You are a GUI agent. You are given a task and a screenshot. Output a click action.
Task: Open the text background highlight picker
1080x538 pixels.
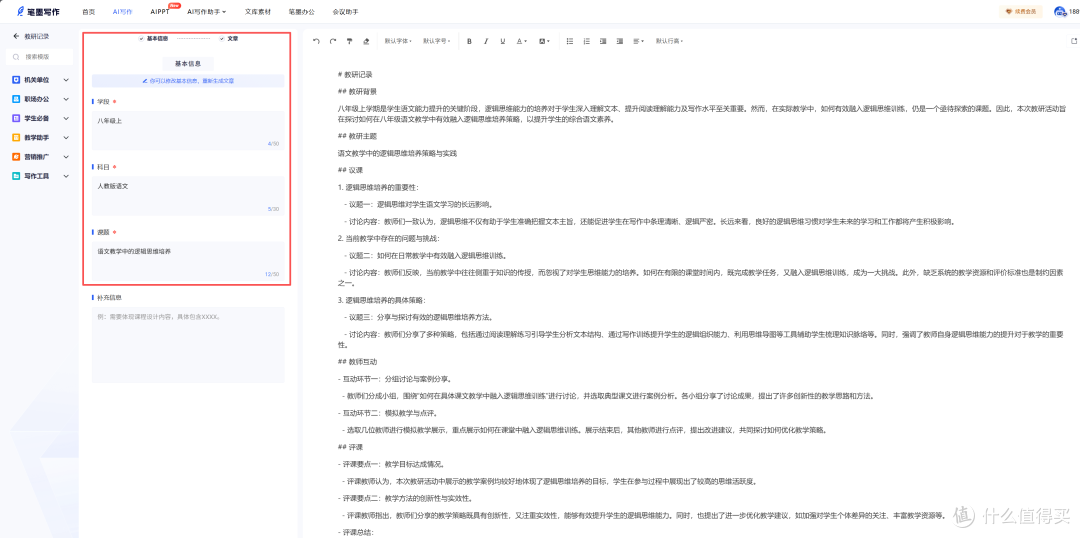click(x=544, y=41)
